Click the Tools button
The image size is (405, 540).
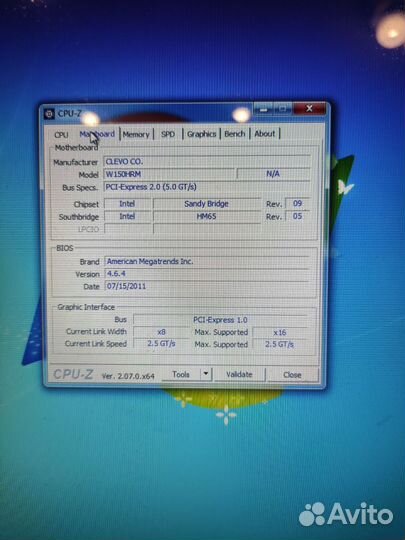(x=181, y=374)
